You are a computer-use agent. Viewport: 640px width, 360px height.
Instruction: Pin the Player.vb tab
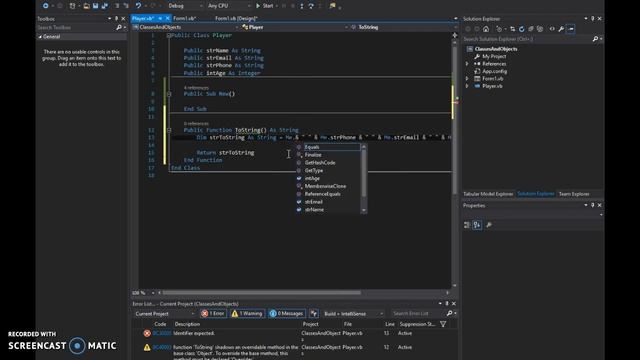[160, 18]
